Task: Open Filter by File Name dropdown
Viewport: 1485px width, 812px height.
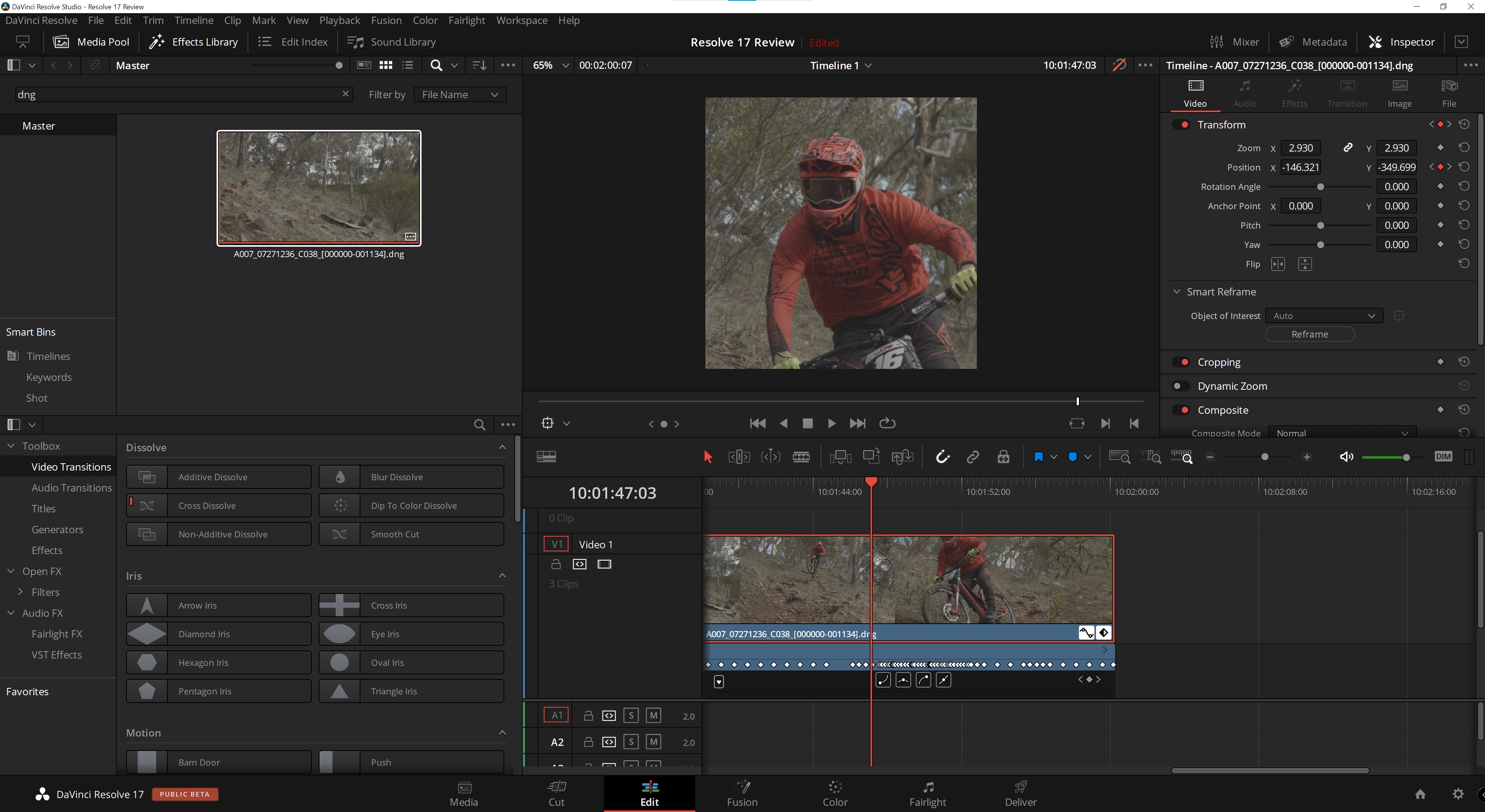Action: [460, 94]
